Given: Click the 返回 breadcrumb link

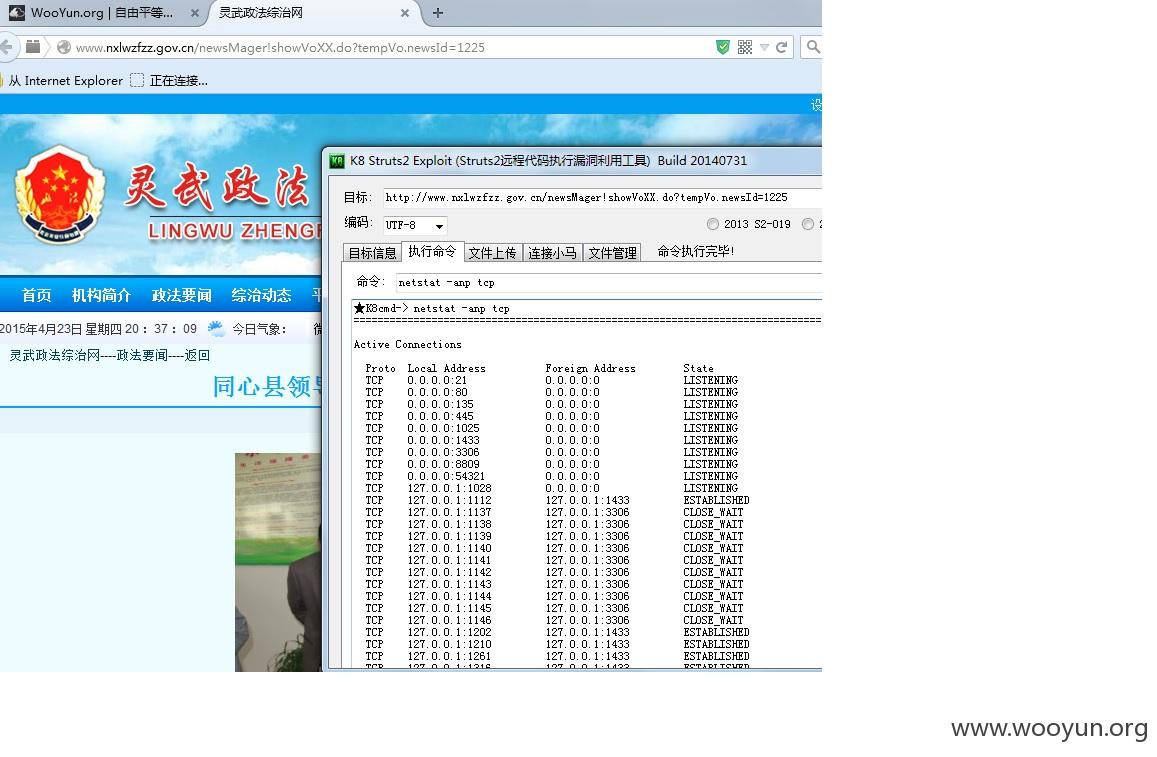Looking at the screenshot, I should pos(197,355).
